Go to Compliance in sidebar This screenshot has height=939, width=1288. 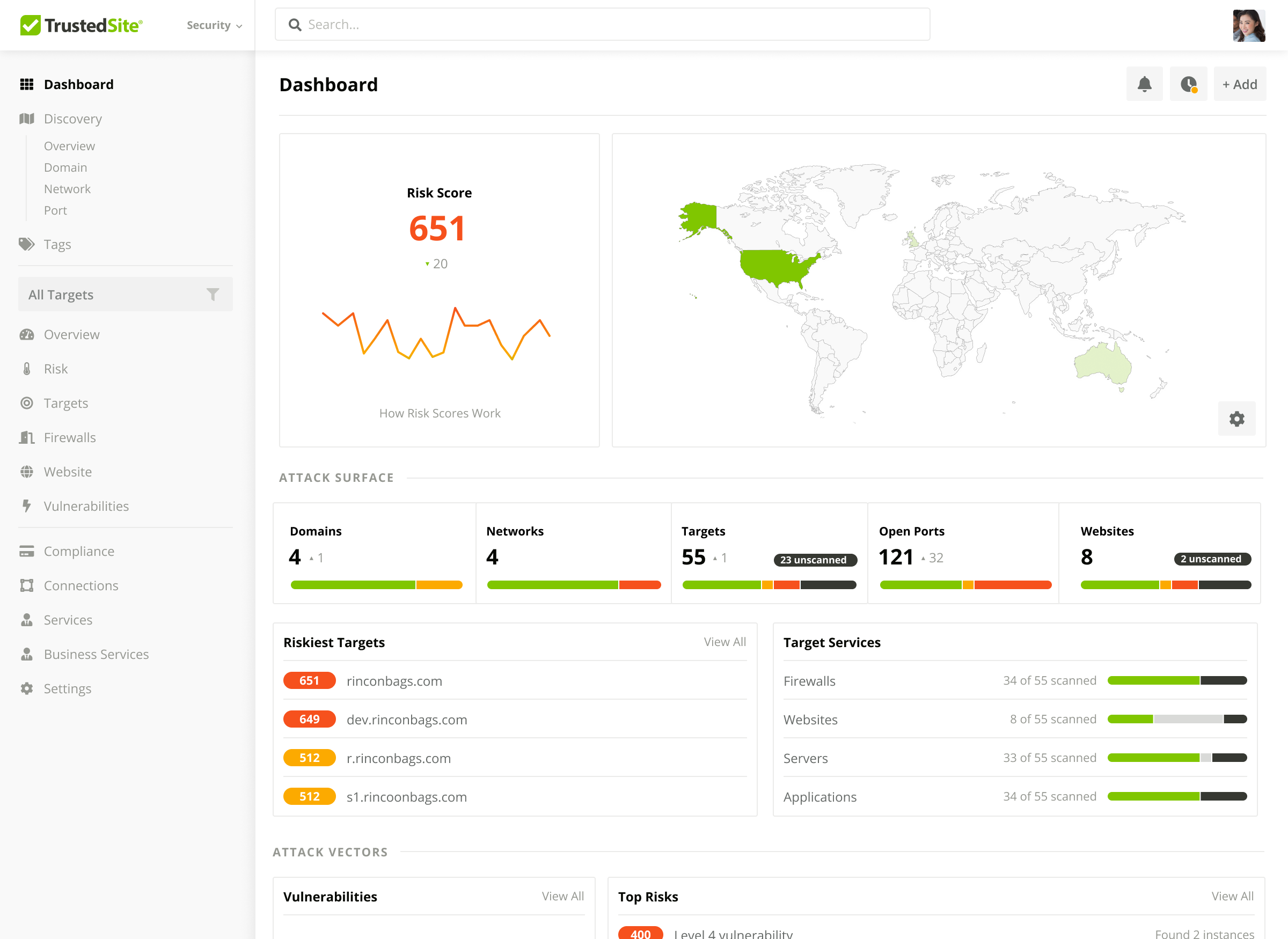click(78, 552)
